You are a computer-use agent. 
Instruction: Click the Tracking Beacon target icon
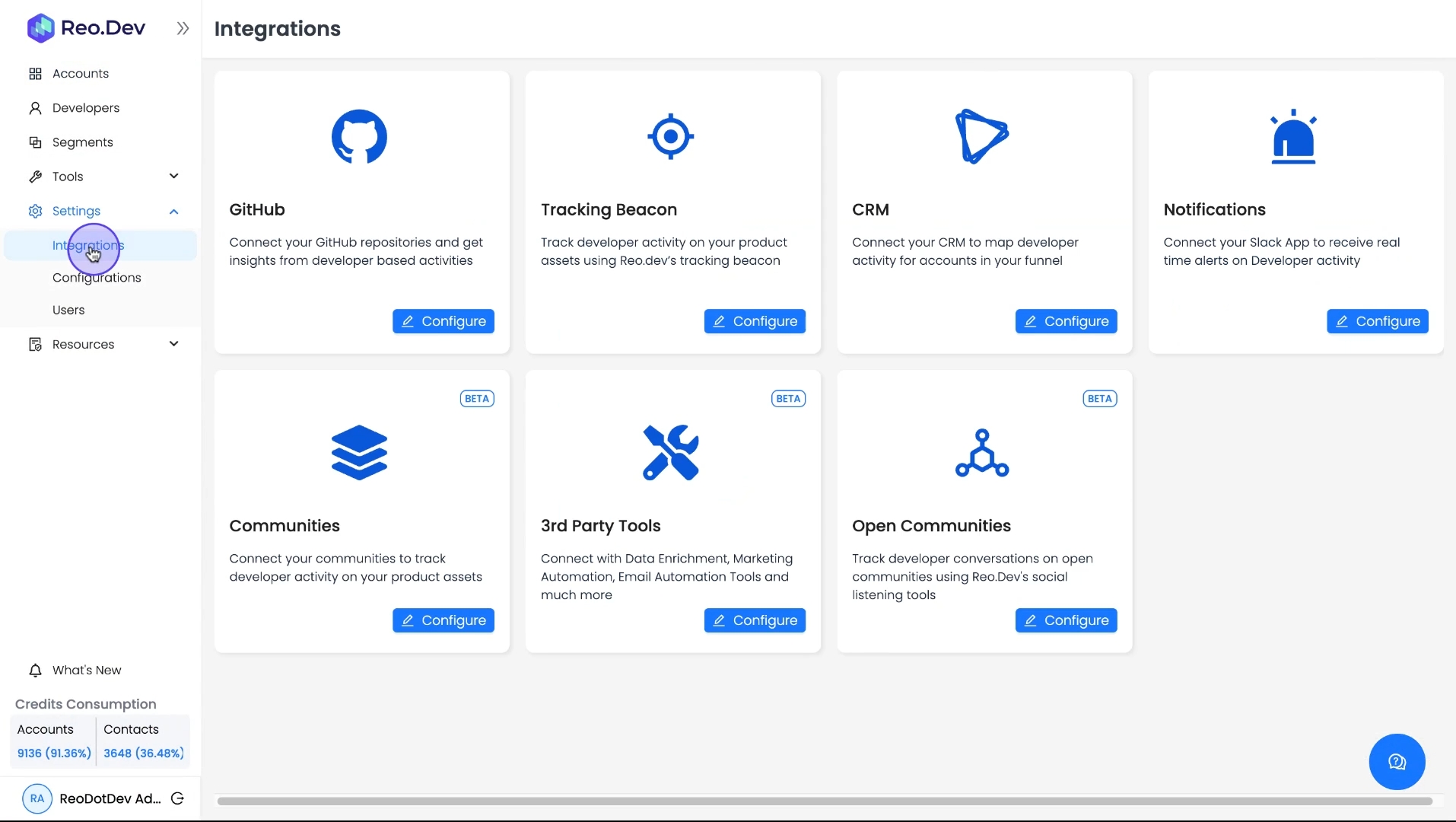(670, 137)
